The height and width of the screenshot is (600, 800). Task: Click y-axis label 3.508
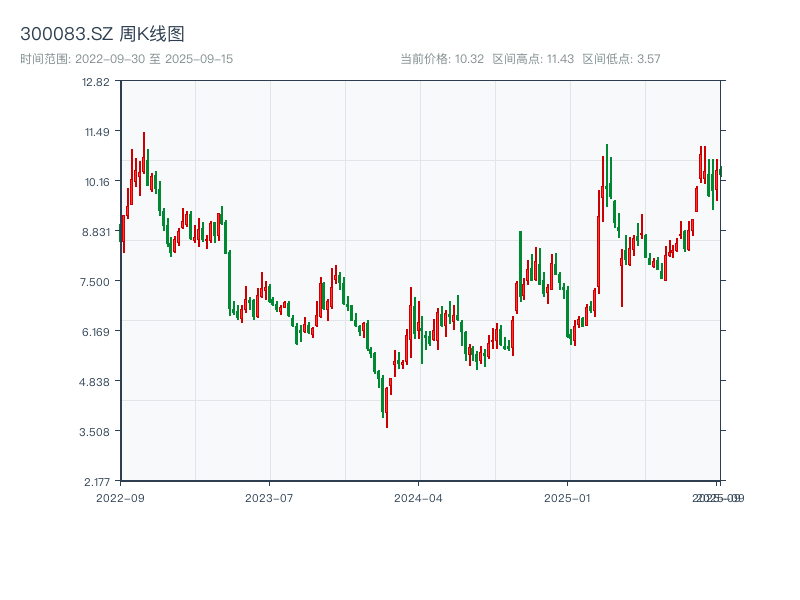(94, 432)
